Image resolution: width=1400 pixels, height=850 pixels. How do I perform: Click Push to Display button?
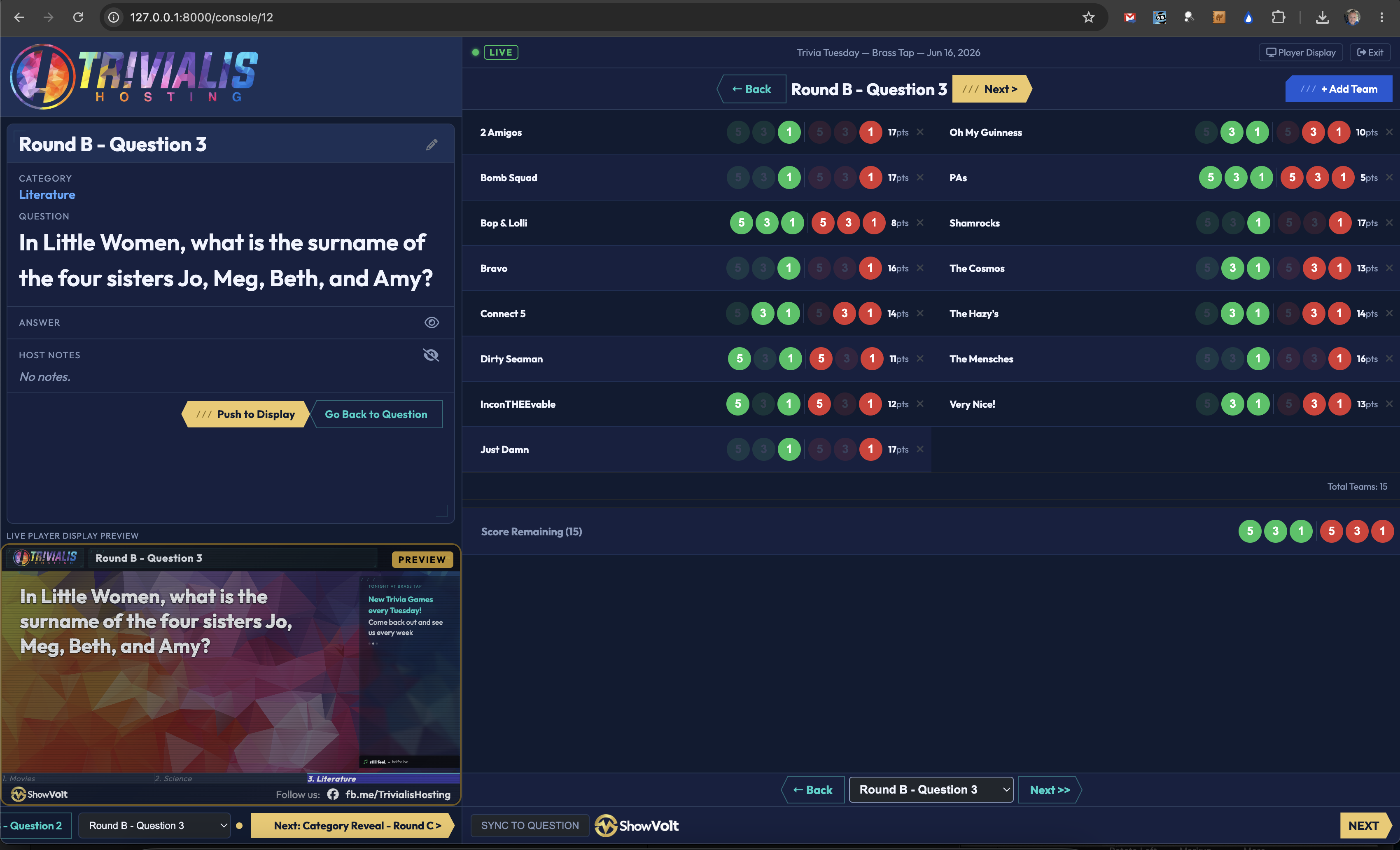246,414
